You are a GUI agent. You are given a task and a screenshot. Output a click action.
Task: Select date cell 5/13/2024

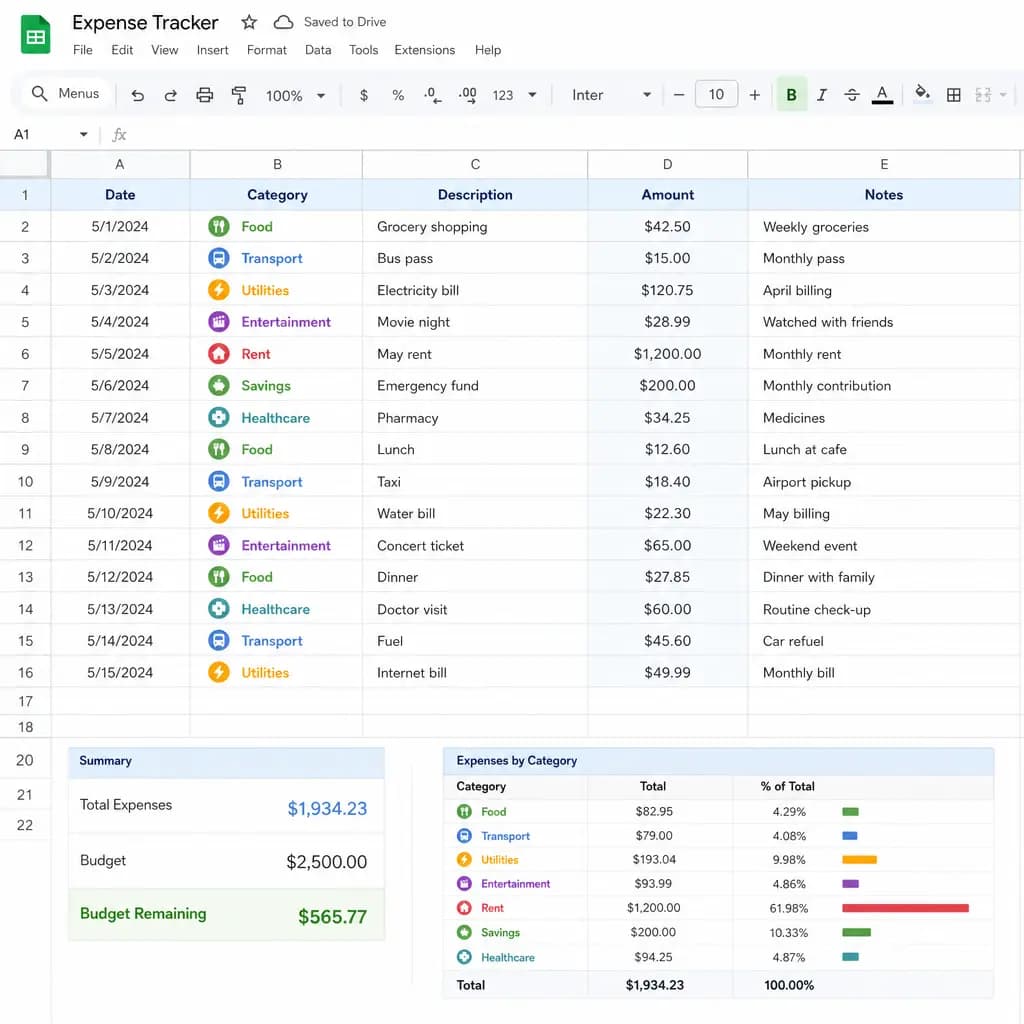coord(120,609)
